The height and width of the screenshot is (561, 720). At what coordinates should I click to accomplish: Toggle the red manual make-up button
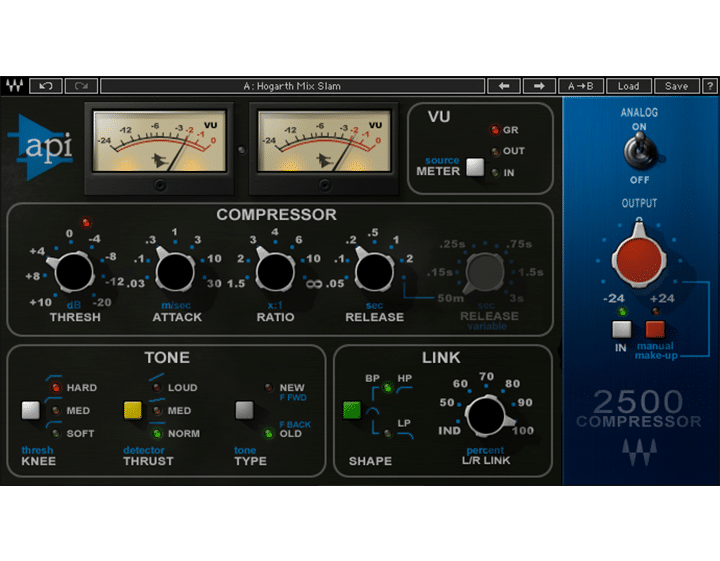(x=655, y=329)
